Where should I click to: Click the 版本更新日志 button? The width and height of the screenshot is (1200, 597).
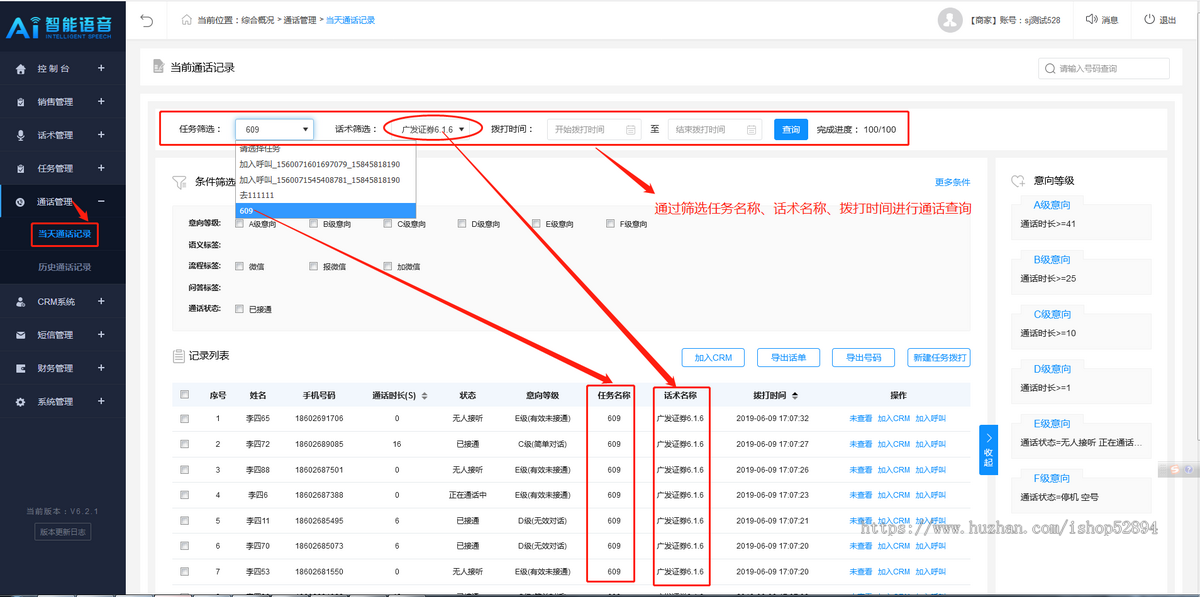[x=63, y=532]
